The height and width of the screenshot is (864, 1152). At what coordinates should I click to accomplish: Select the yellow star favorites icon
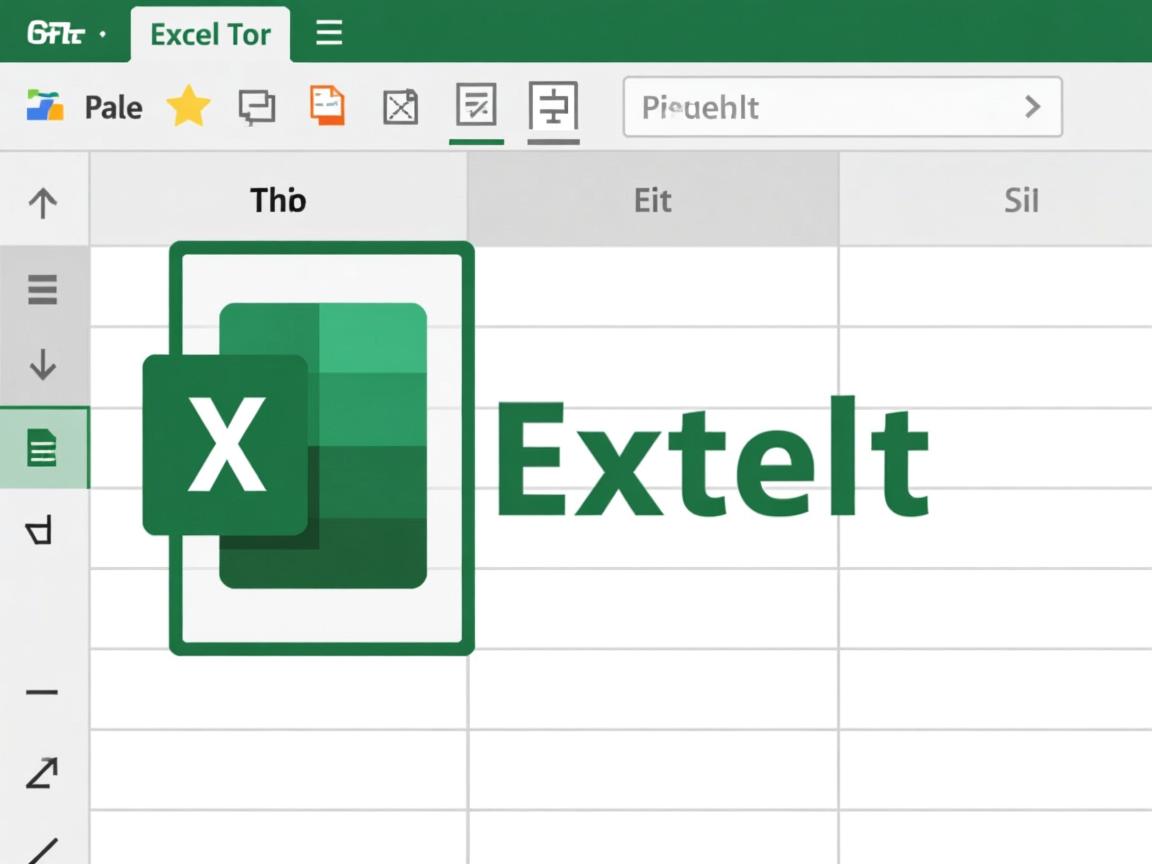click(x=188, y=107)
